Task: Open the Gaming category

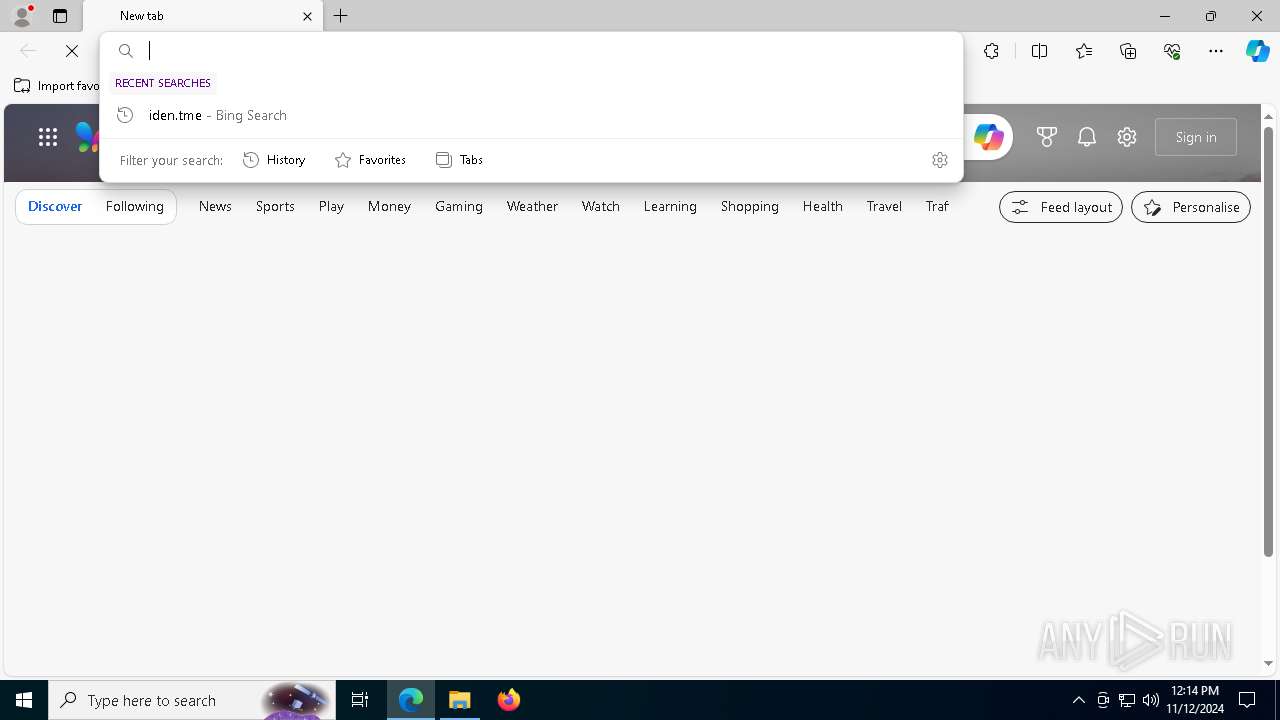Action: [459, 206]
